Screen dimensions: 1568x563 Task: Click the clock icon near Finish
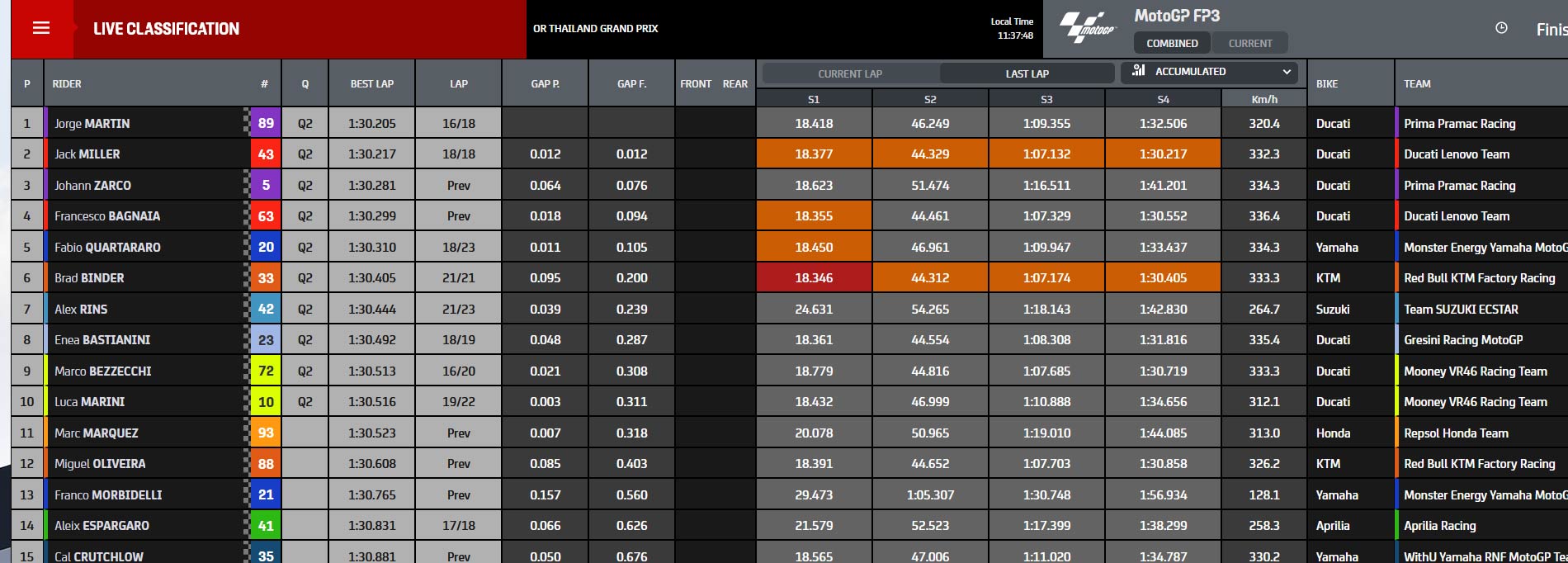tap(1501, 28)
